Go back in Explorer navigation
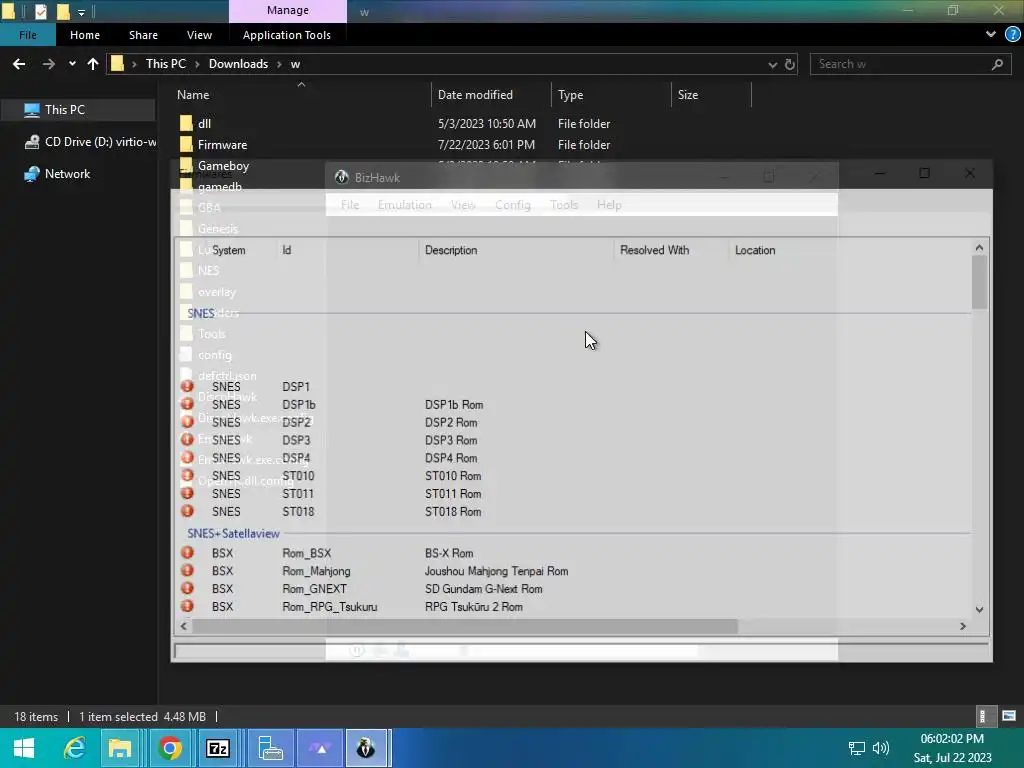This screenshot has width=1024, height=768. [x=19, y=64]
